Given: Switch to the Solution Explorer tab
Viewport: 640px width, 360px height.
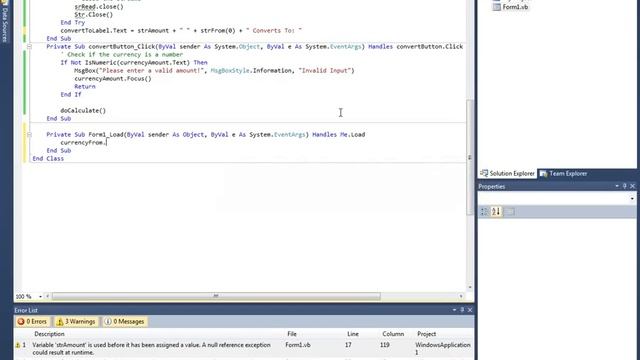Looking at the screenshot, I should click(507, 173).
